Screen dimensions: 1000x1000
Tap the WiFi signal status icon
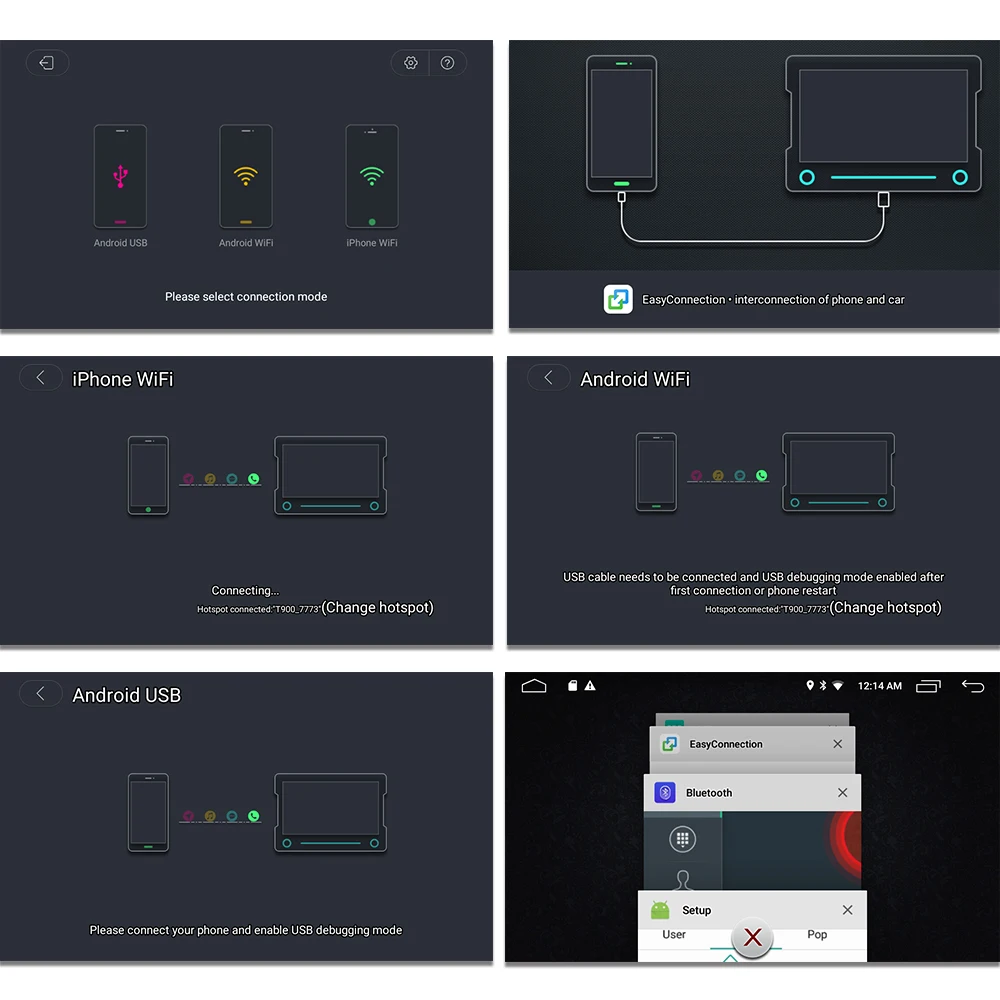838,686
